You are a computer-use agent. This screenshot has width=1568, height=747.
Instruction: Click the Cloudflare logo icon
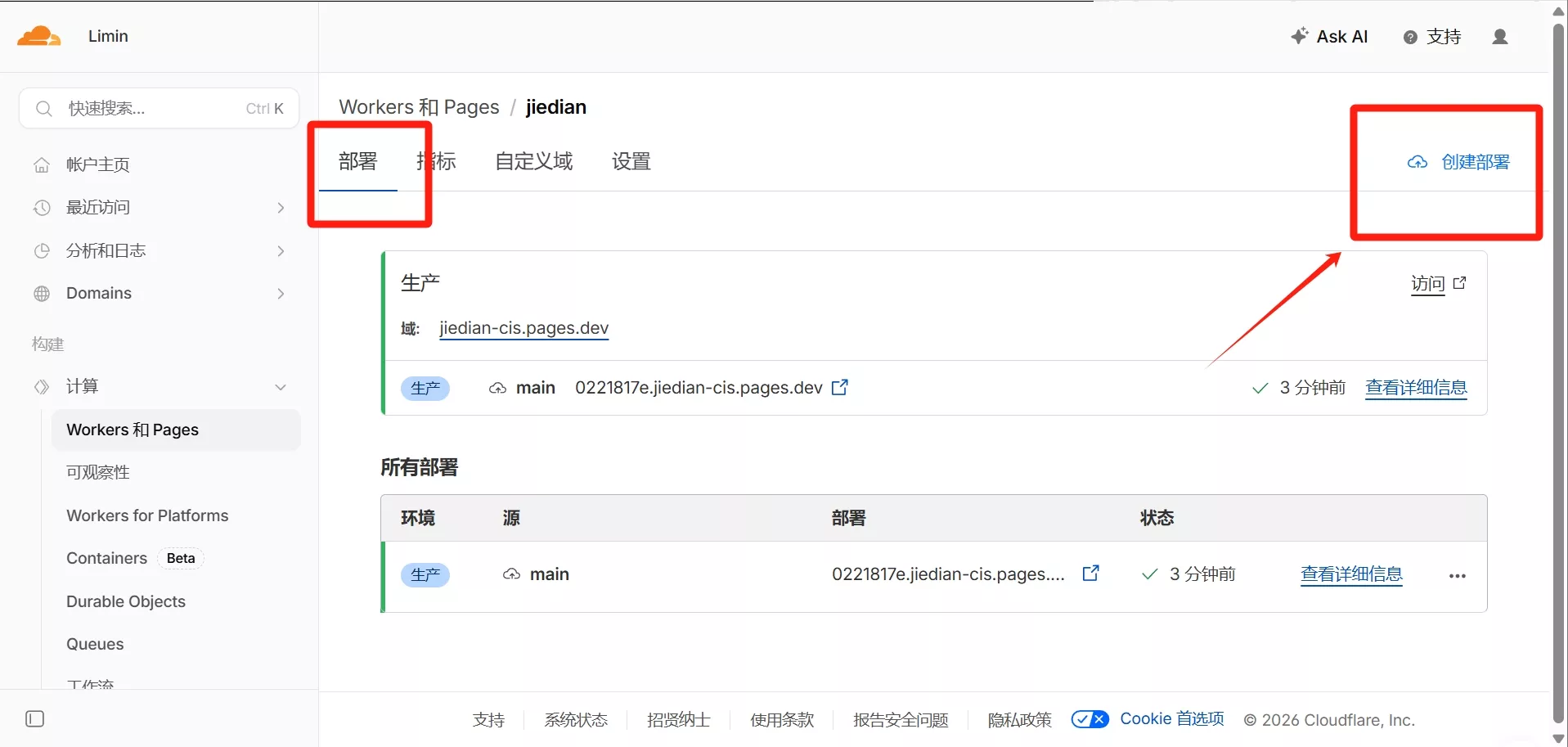[38, 36]
